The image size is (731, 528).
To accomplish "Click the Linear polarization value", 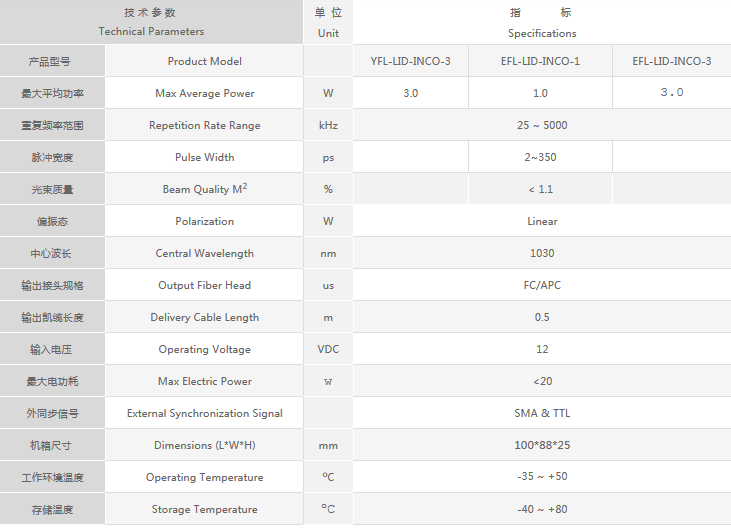I will tap(542, 221).
